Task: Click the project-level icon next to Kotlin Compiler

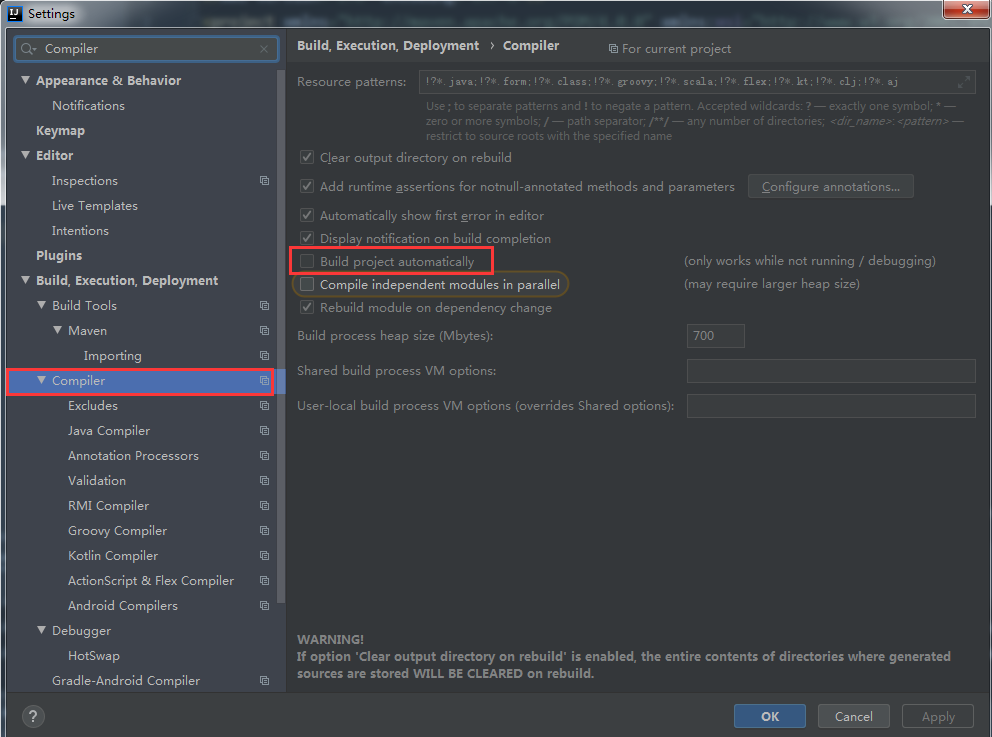Action: coord(264,555)
